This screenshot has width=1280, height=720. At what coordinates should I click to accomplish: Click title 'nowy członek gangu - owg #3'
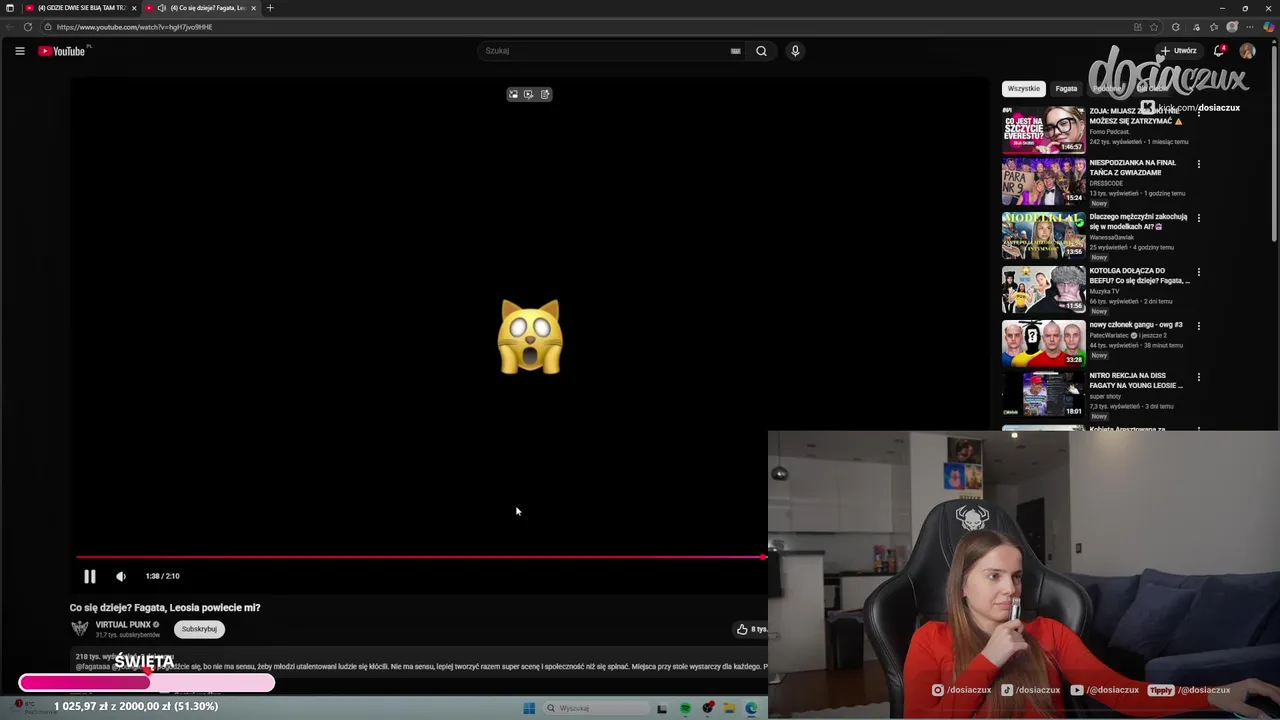coord(1136,325)
